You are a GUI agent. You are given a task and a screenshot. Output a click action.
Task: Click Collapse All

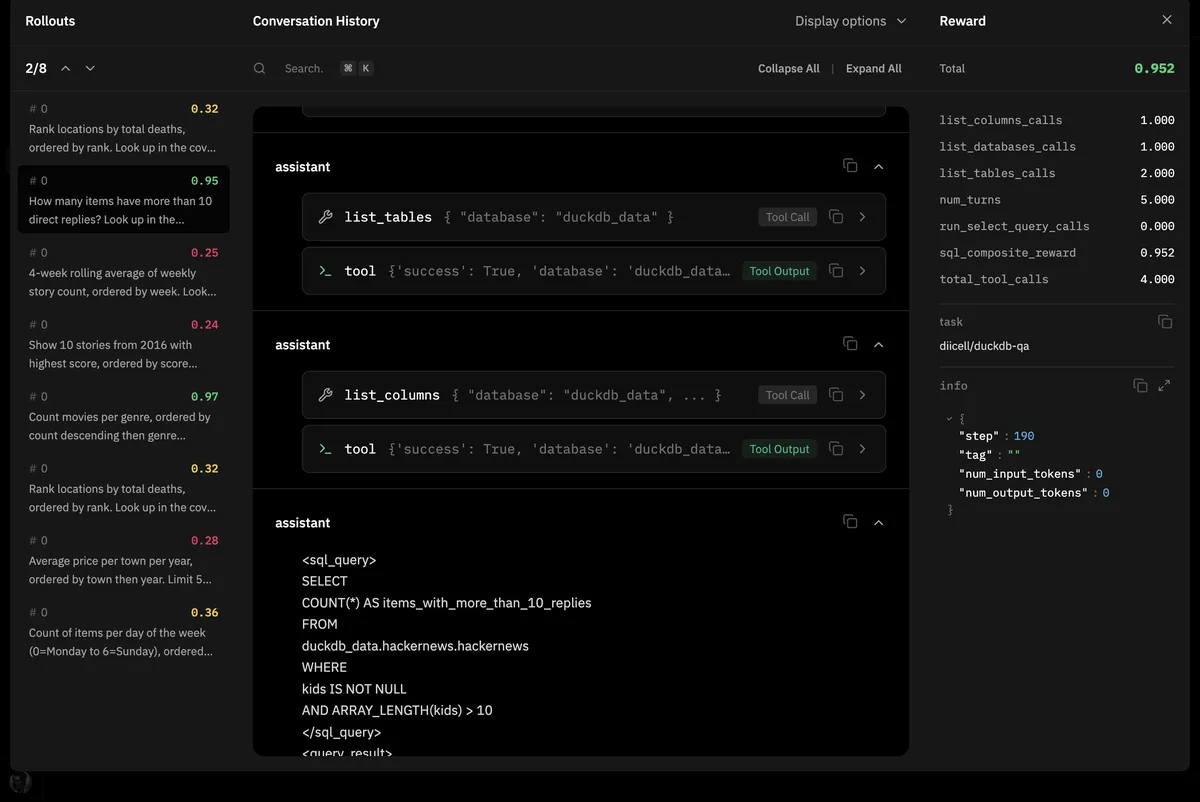(x=788, y=68)
